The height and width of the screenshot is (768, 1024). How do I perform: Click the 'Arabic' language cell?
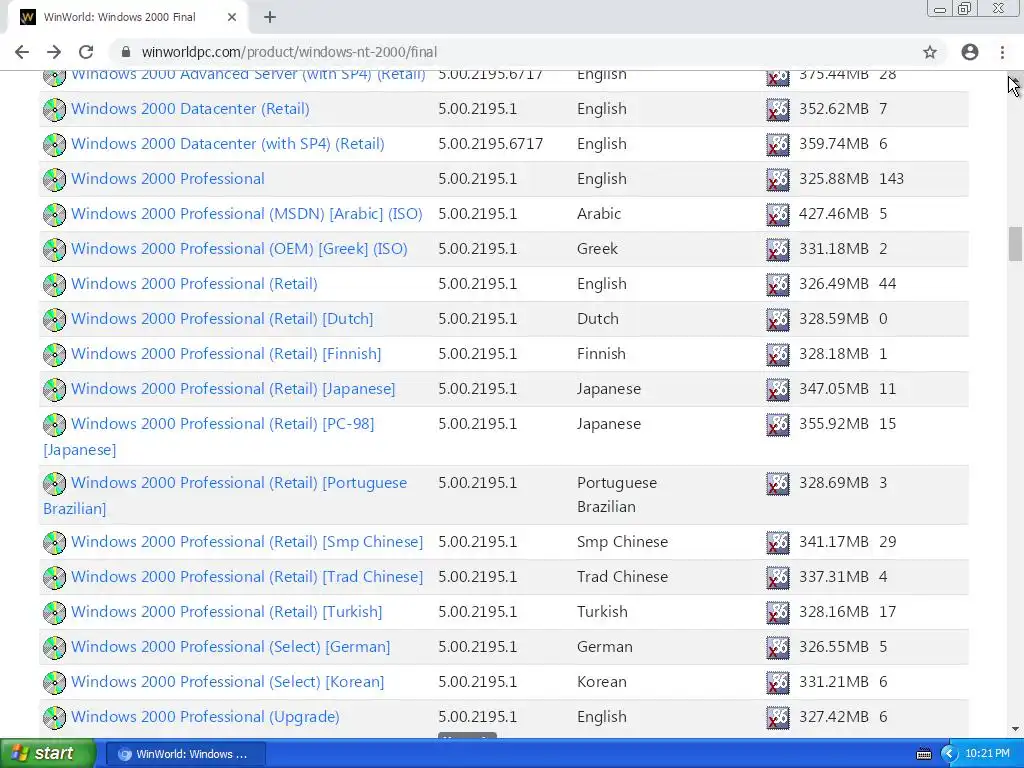599,214
